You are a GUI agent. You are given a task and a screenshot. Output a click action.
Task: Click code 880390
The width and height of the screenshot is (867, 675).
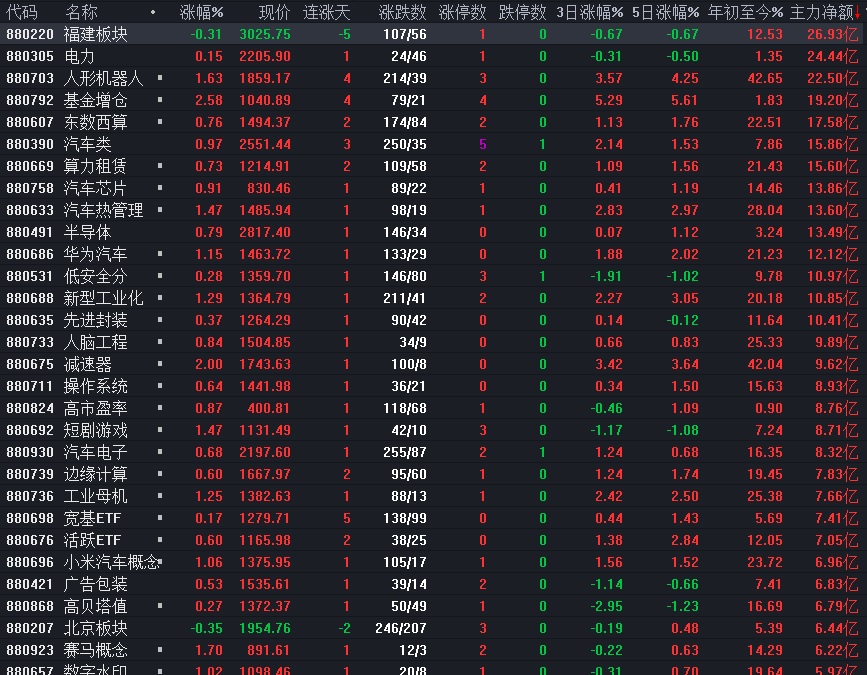coord(30,144)
